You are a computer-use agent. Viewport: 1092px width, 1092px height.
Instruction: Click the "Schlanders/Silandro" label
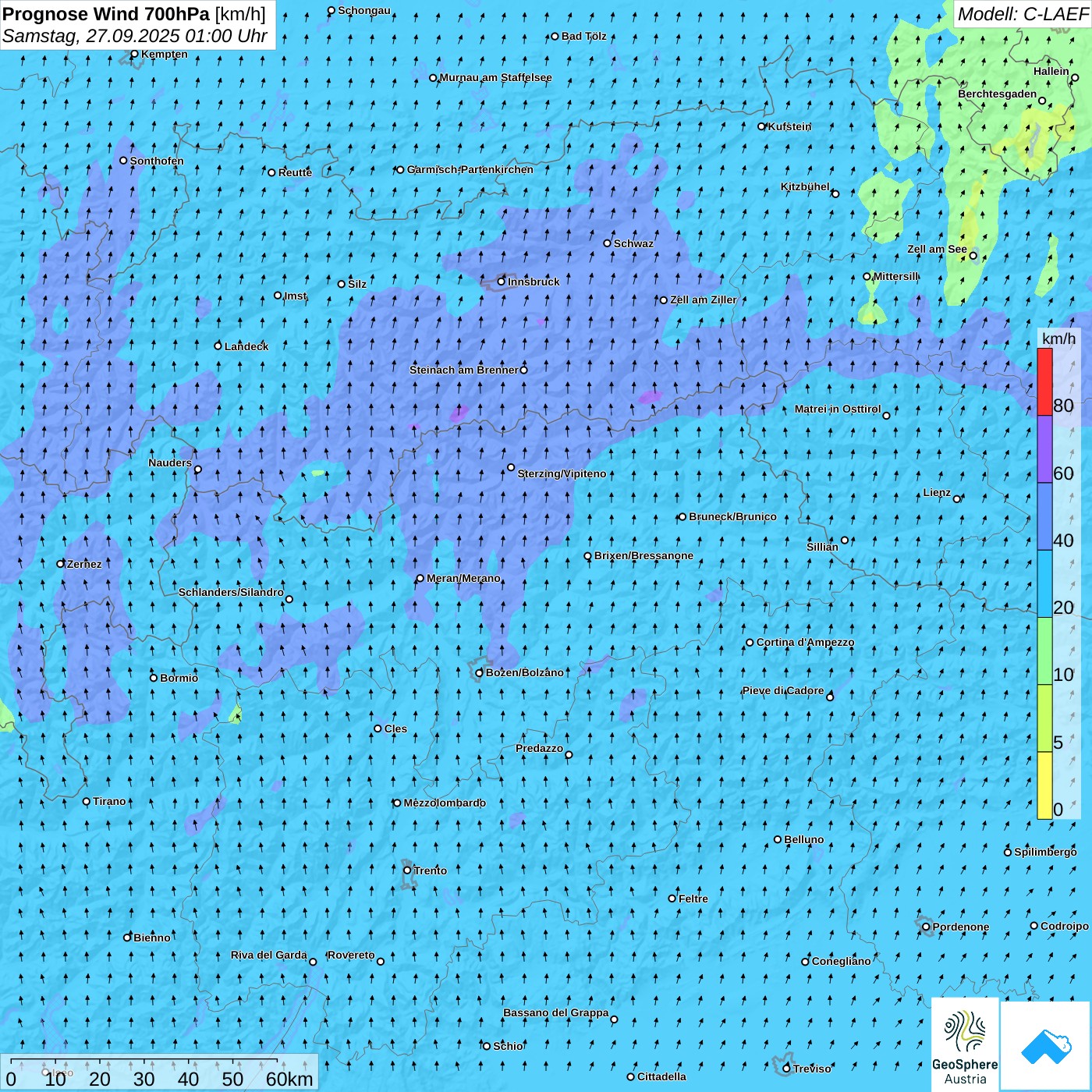click(x=231, y=593)
